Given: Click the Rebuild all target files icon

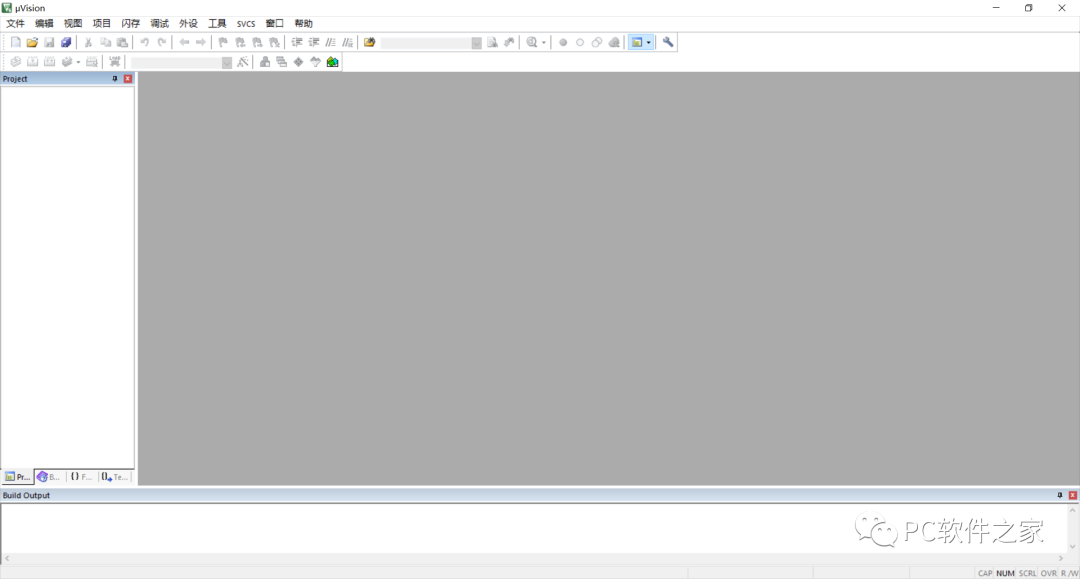Looking at the screenshot, I should [x=49, y=62].
